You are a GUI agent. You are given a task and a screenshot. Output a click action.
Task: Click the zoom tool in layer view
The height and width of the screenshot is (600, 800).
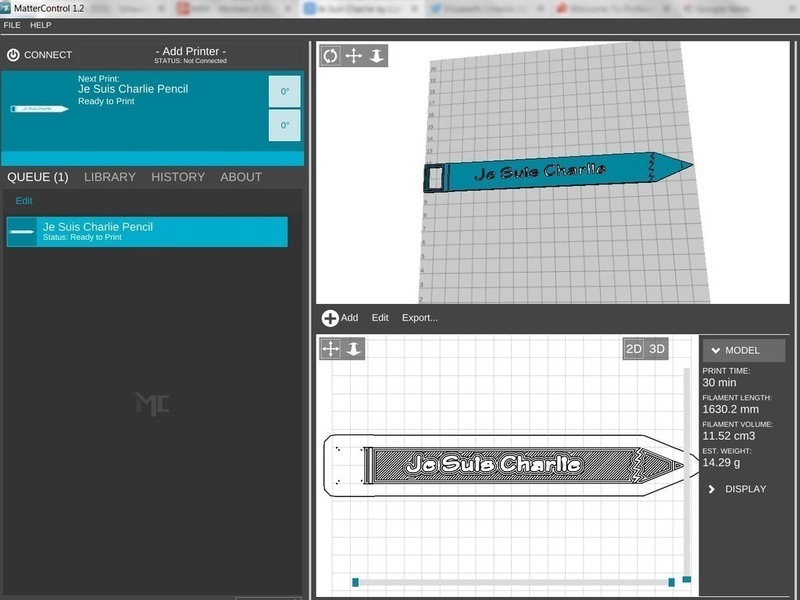(x=354, y=348)
